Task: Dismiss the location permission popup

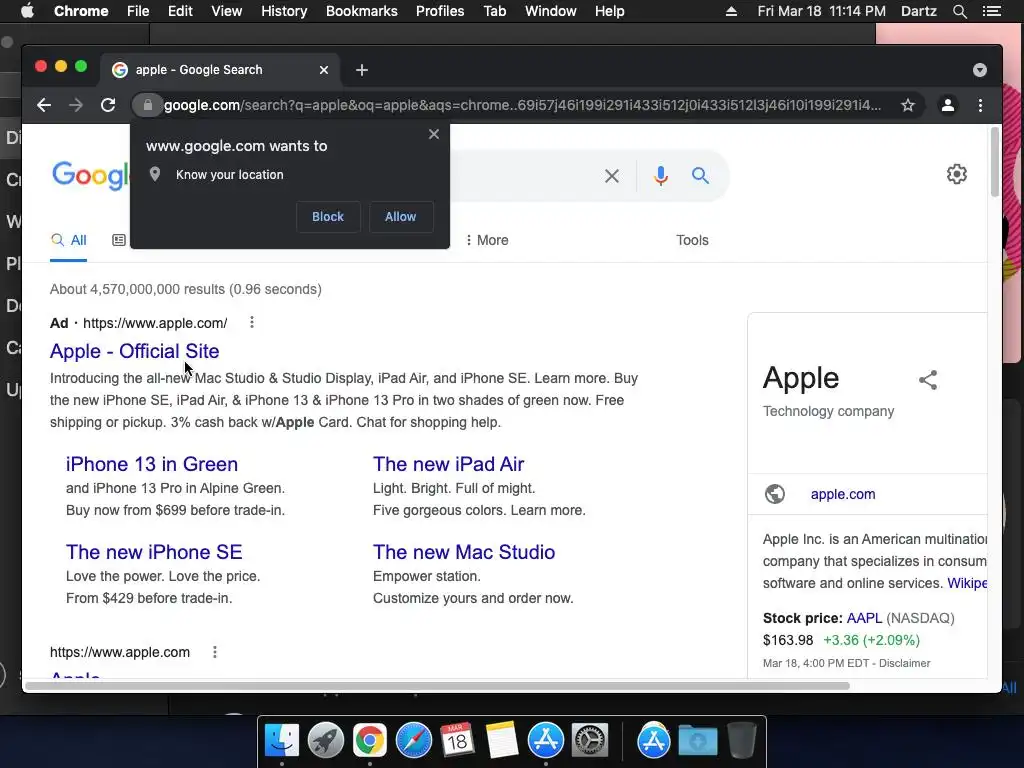Action: point(434,134)
